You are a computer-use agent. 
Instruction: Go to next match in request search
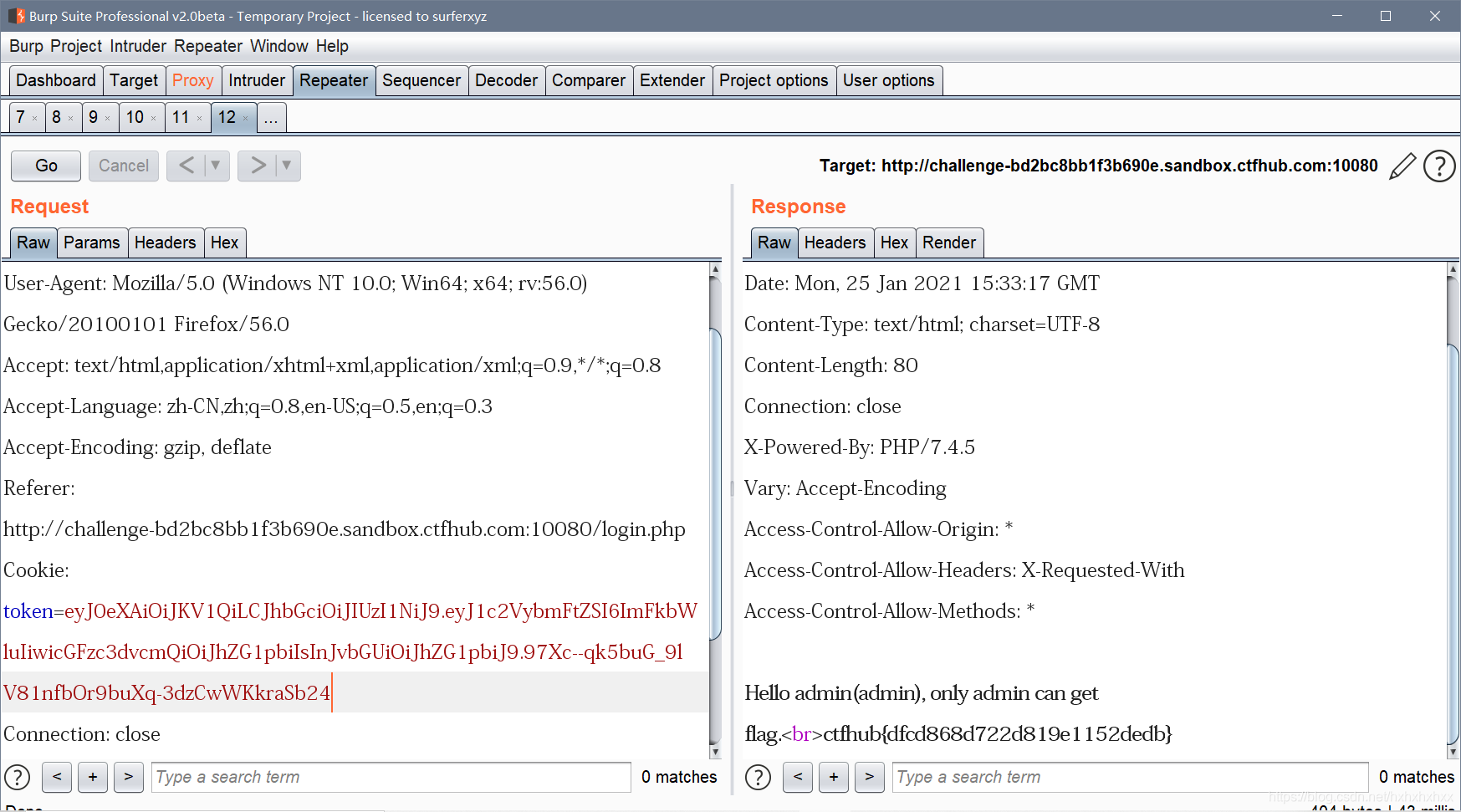click(x=129, y=777)
